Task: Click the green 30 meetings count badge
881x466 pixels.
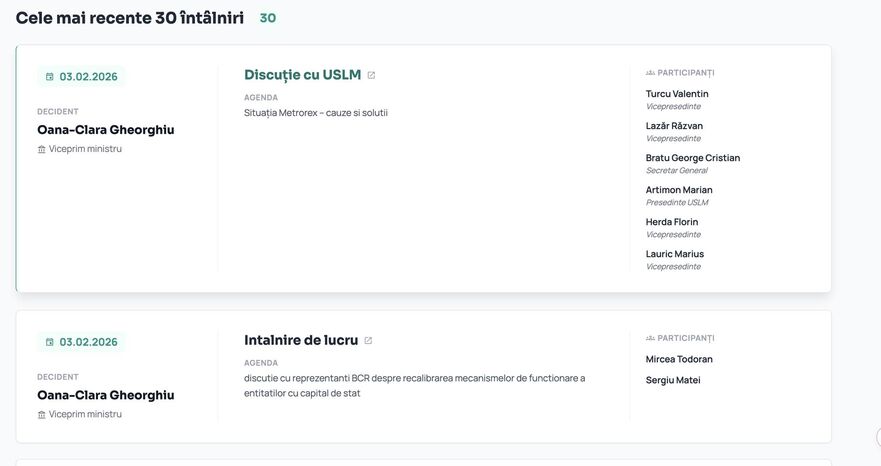Action: tap(268, 18)
